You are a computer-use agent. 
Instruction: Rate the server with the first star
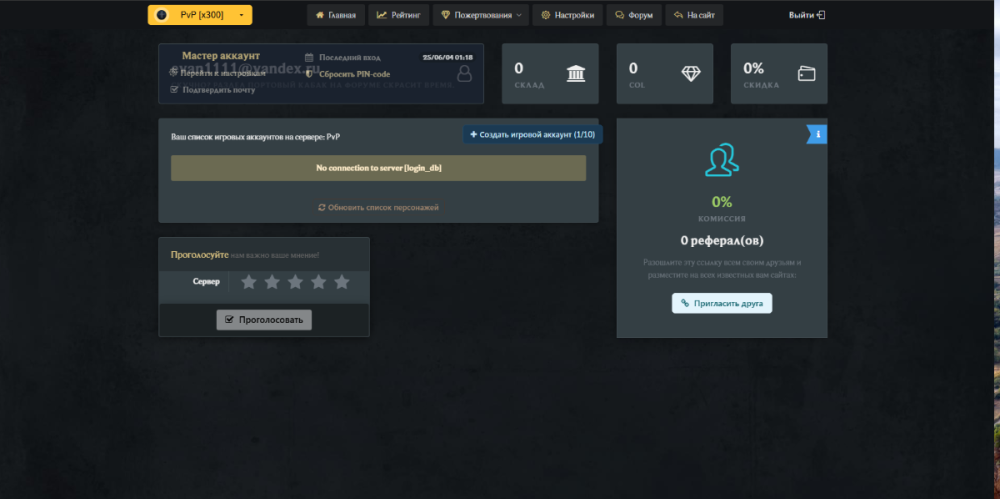[249, 282]
